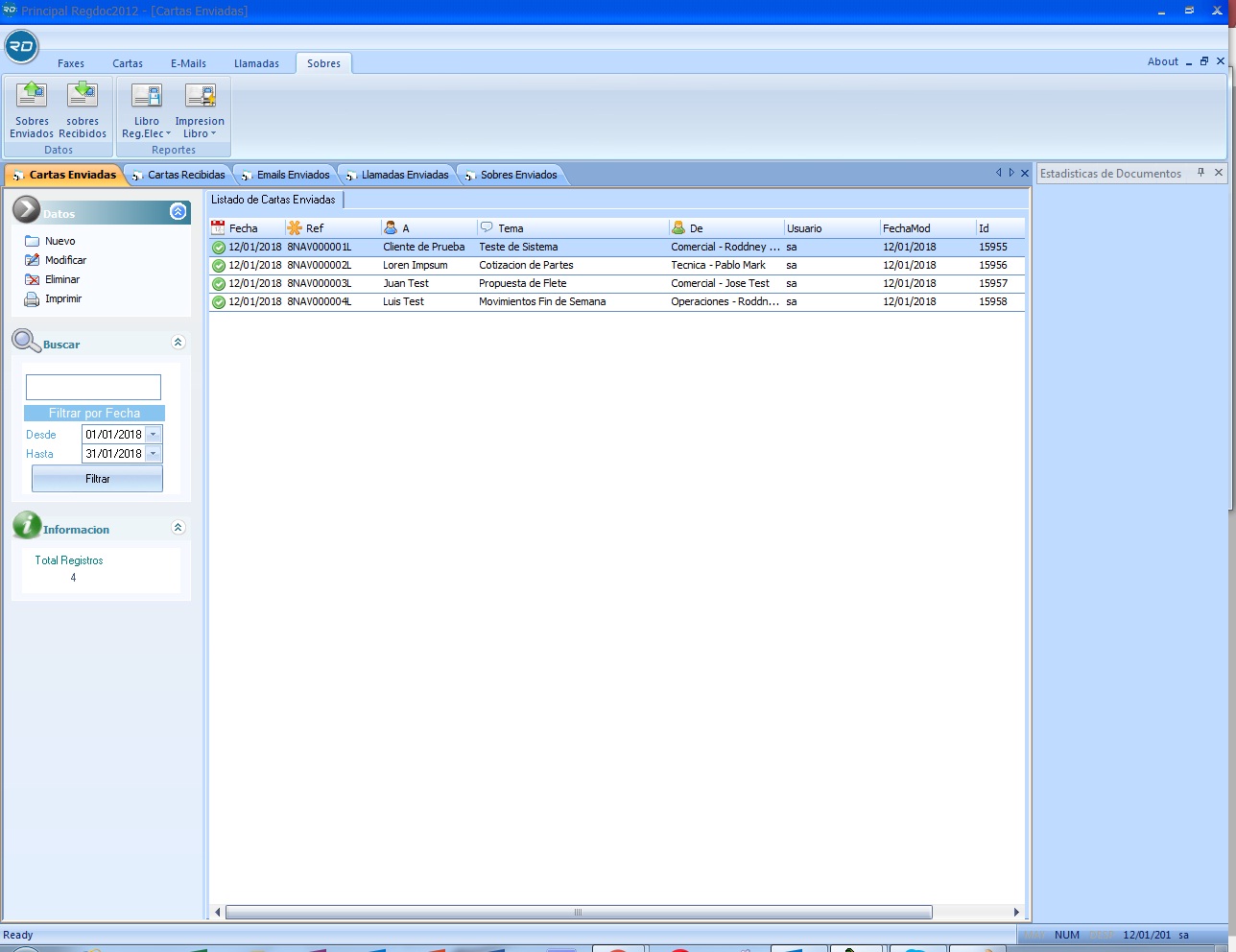Click the RD application logo button
The width and height of the screenshot is (1236, 952).
pos(21,46)
